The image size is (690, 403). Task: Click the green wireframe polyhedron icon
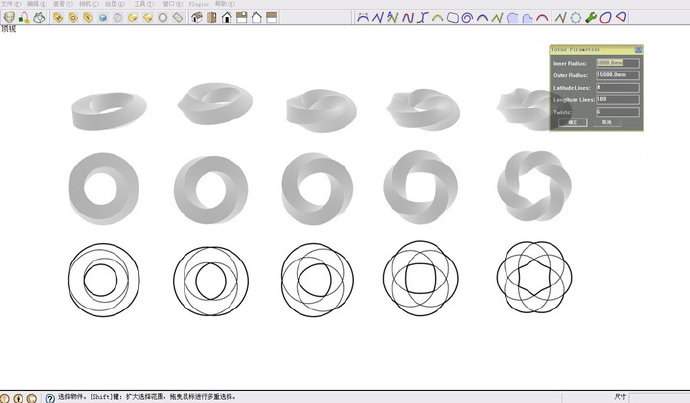point(39,18)
